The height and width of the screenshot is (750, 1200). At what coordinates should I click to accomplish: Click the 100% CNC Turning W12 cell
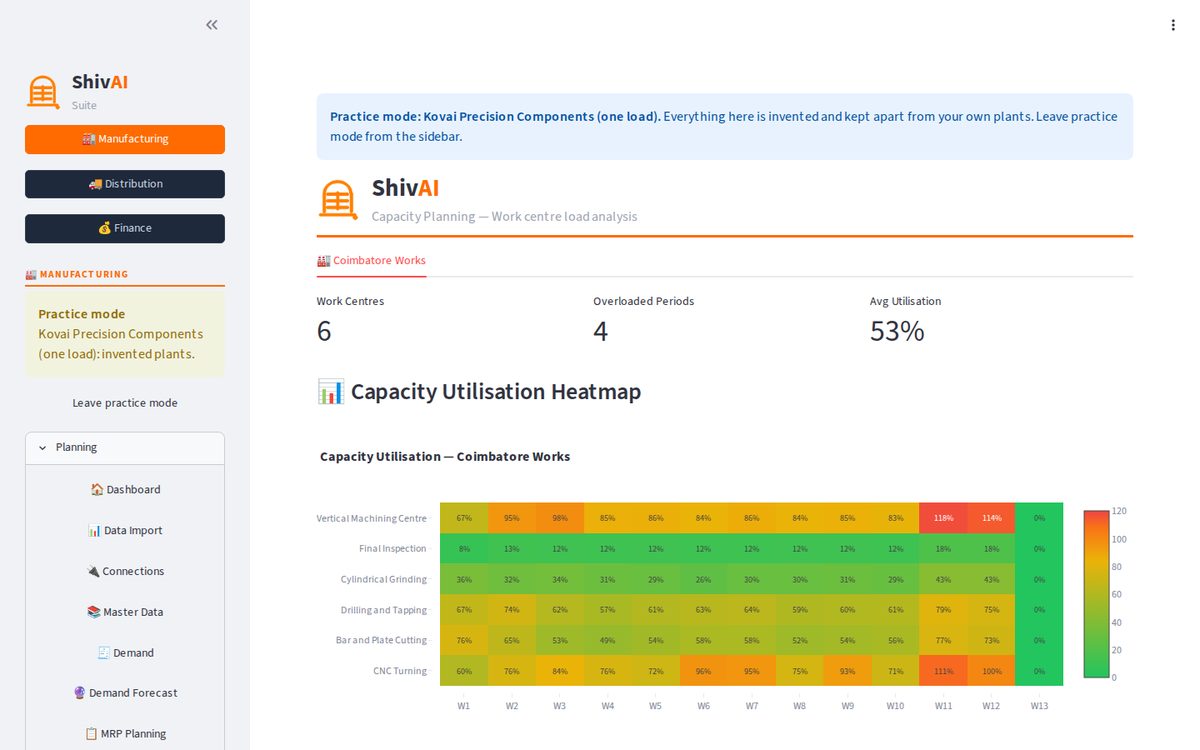(x=991, y=671)
